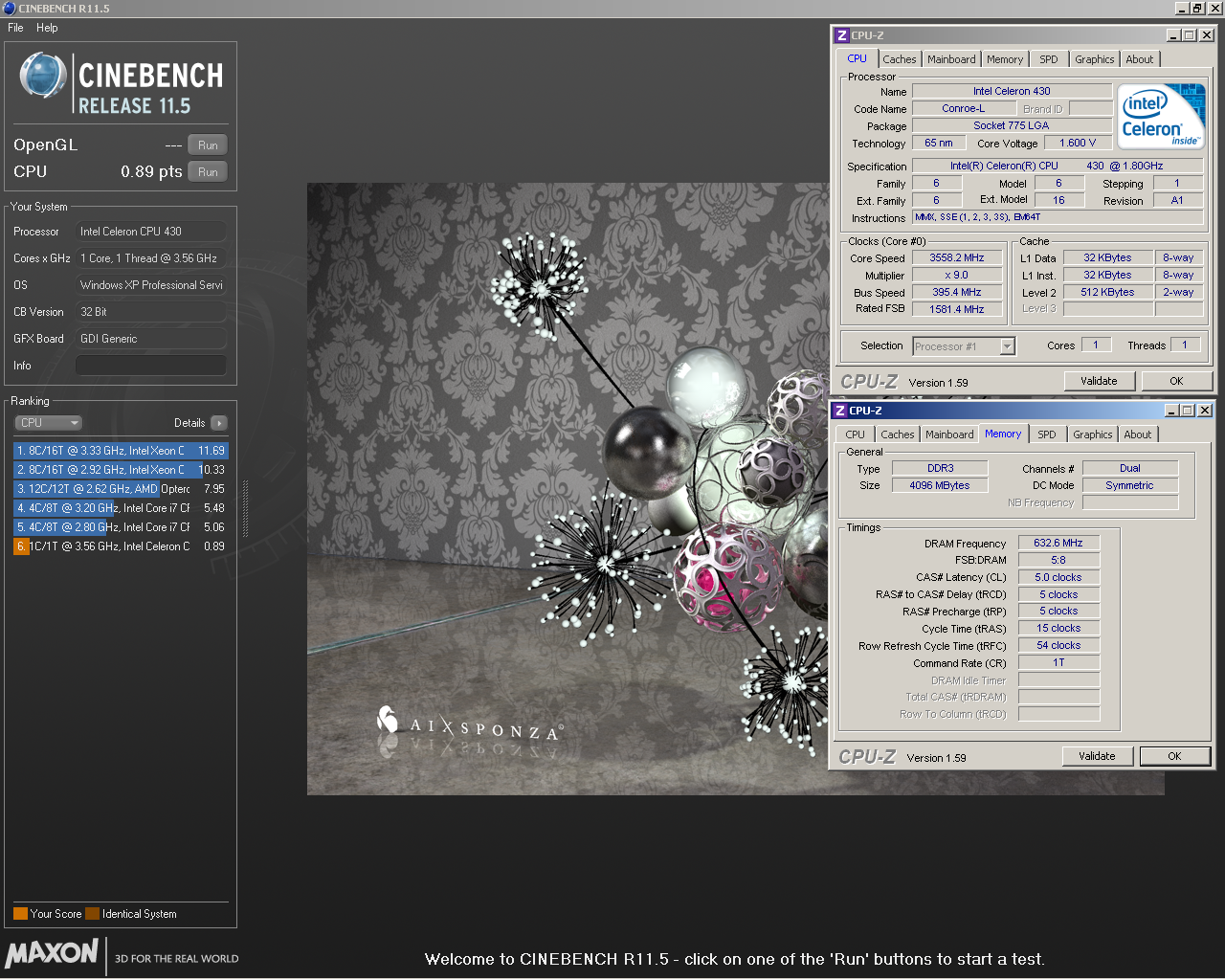Switch to SPD tab in lower CPU-Z

click(1047, 434)
